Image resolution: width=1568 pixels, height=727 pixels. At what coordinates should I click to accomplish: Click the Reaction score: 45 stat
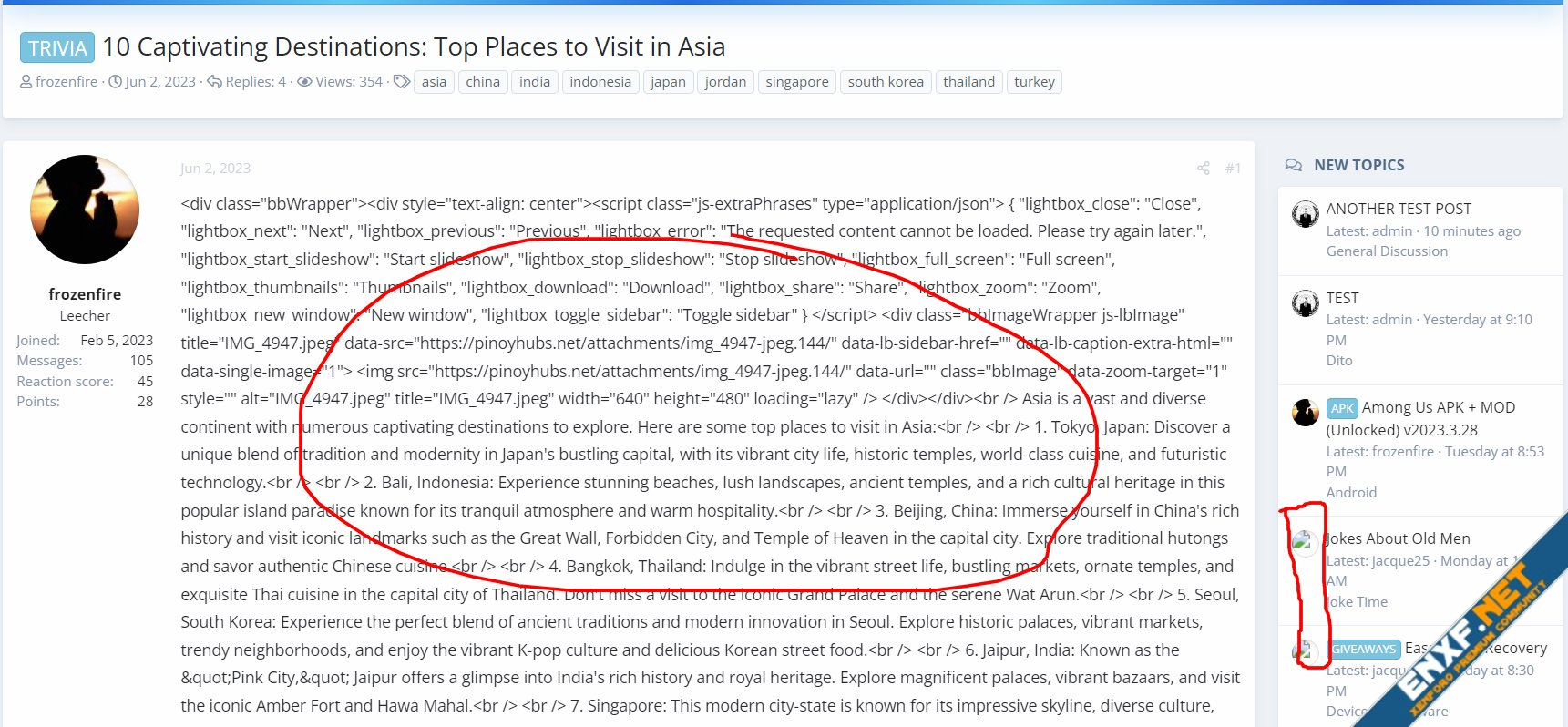[x=85, y=382]
